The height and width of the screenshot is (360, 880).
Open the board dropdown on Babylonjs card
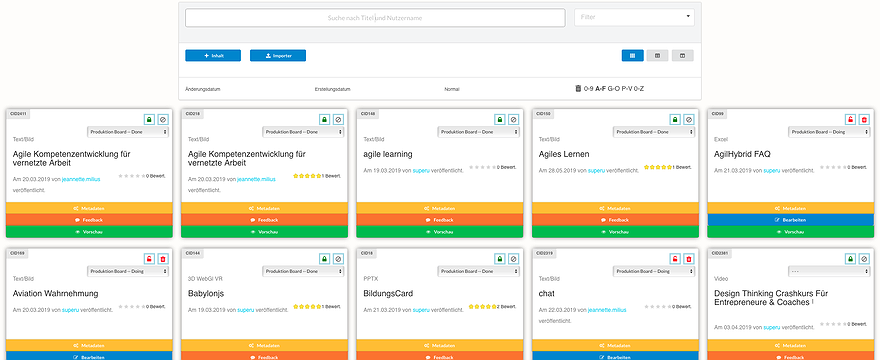303,271
